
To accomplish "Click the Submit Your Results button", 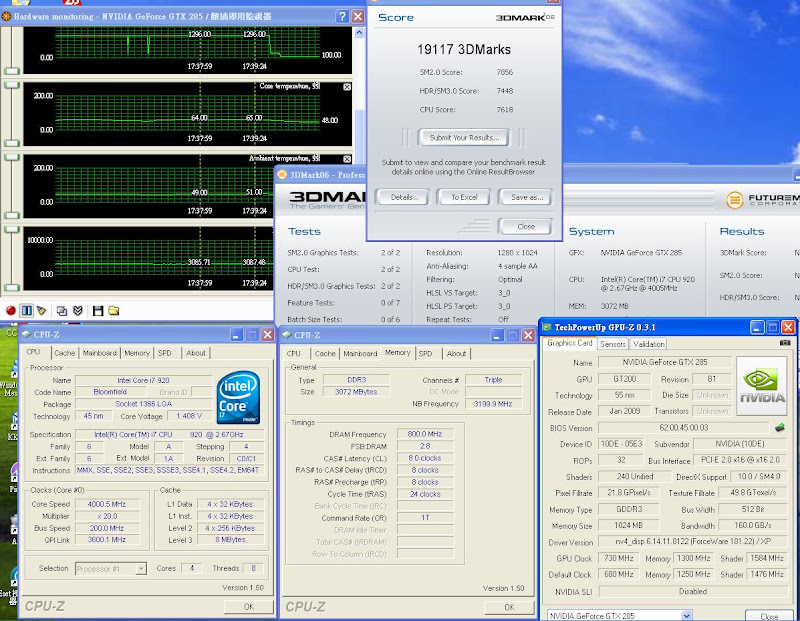I will coord(463,137).
